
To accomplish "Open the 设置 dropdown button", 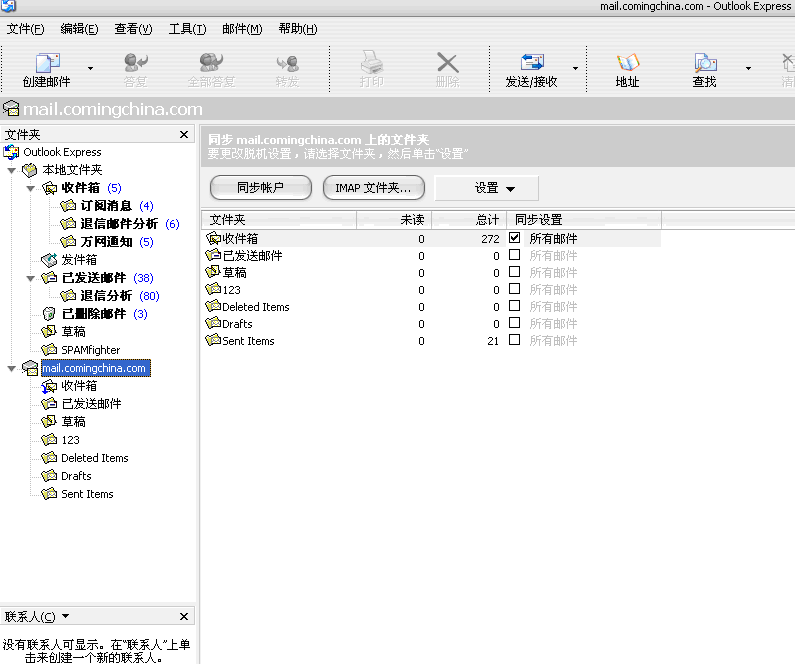I will click(x=487, y=188).
